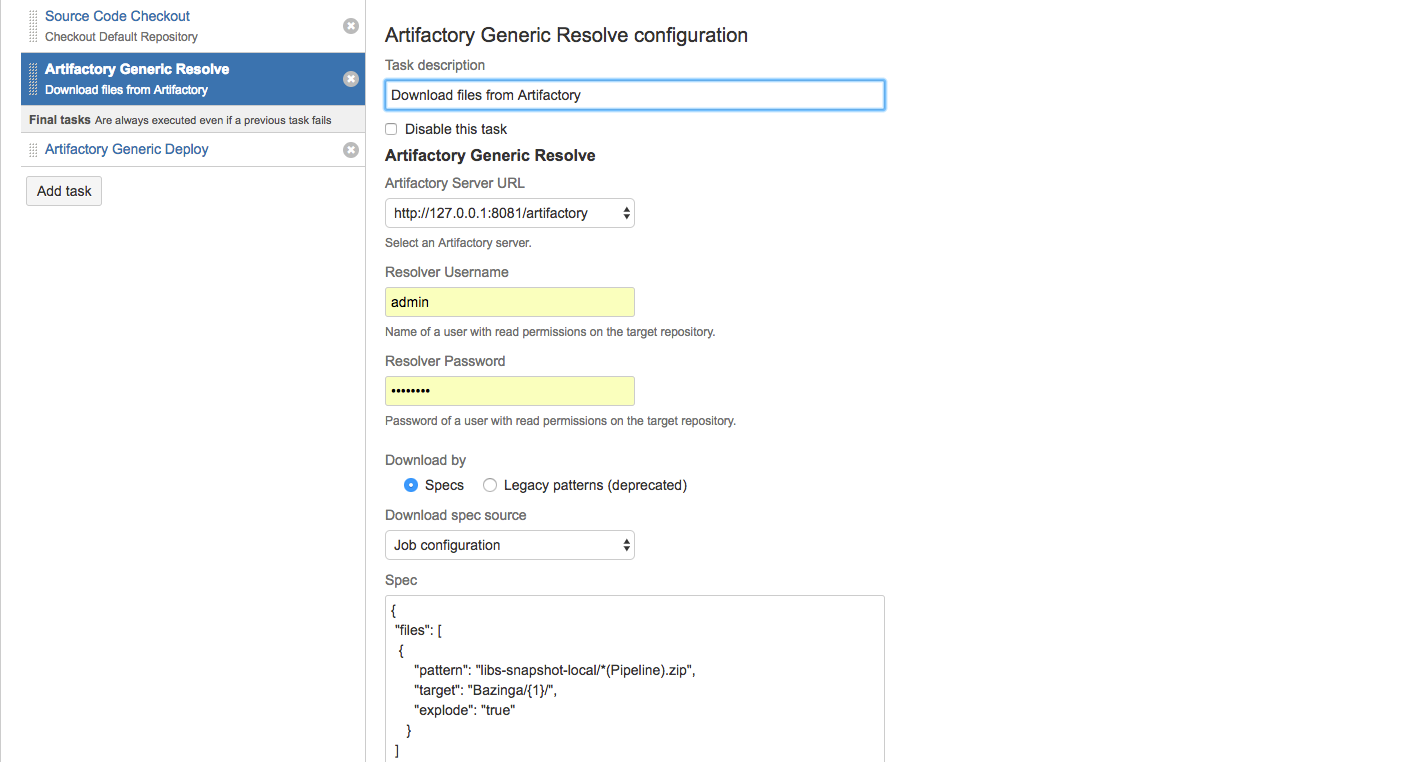Open the Download spec source dropdown
This screenshot has height=762, width=1402.
510,545
